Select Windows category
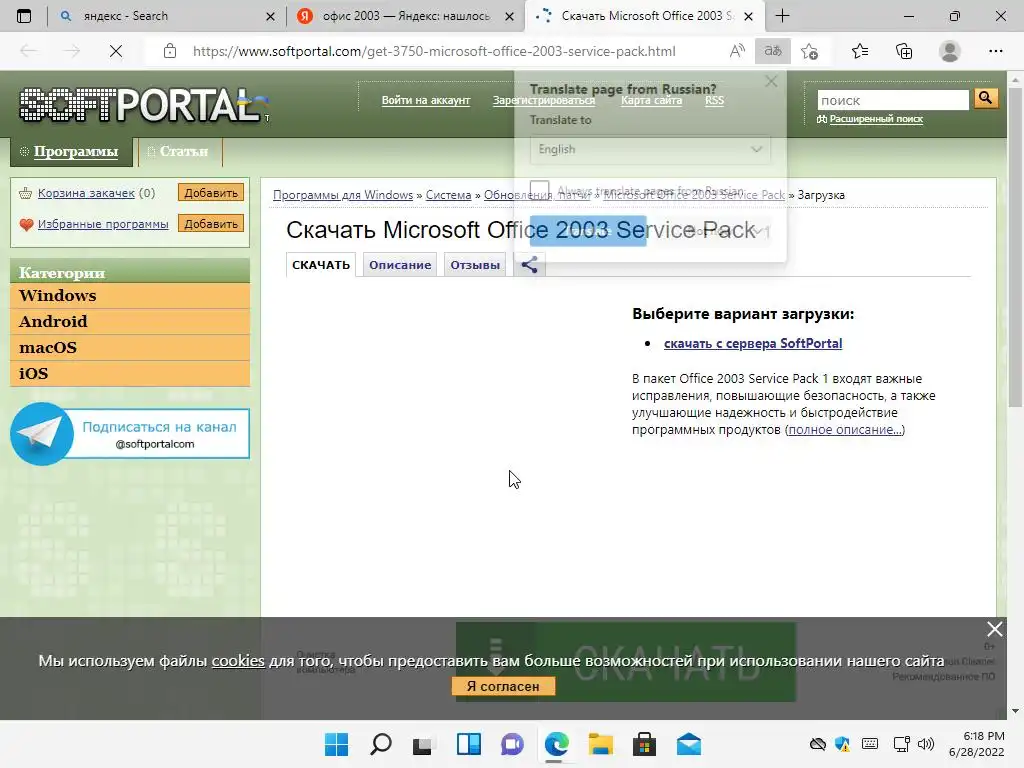Screen dimensions: 1024x768 click(130, 295)
